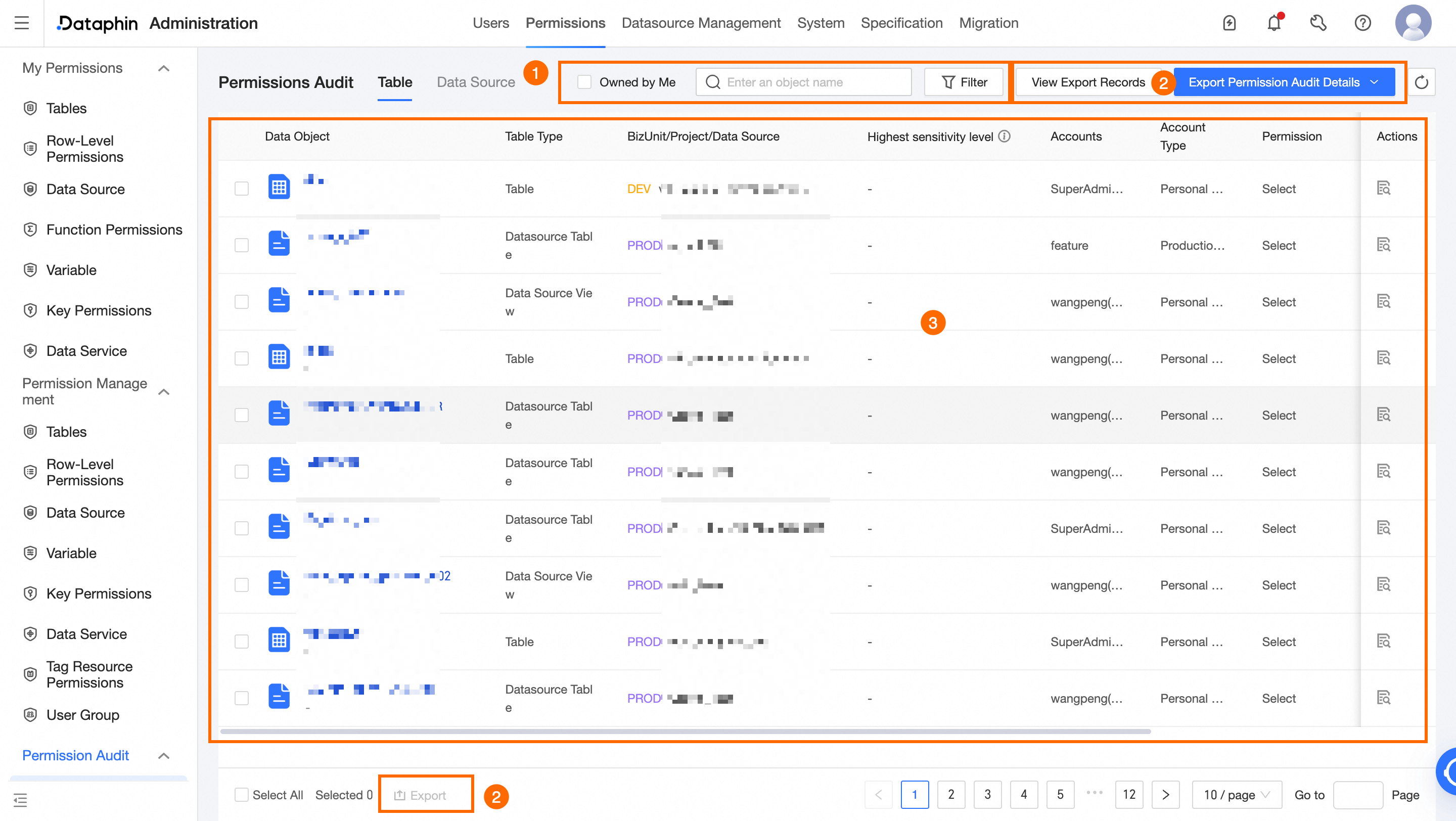Click the info icon beside Highest sensitivity level

click(1004, 136)
